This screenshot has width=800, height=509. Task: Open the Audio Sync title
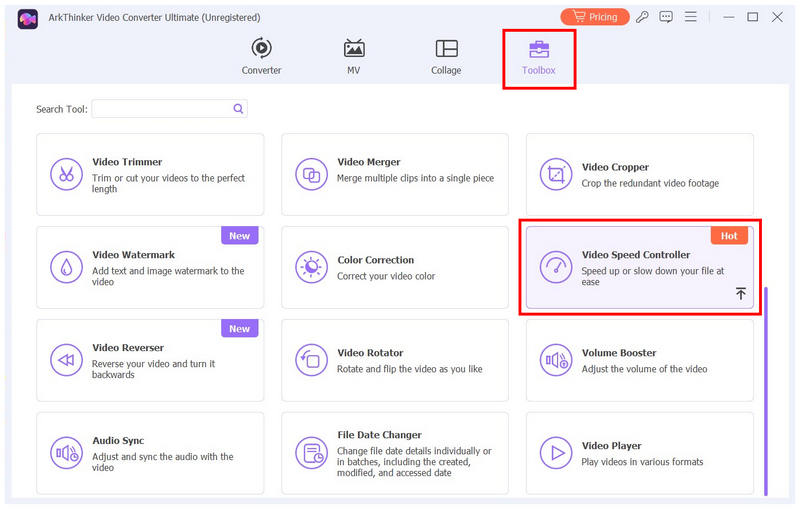click(x=118, y=440)
